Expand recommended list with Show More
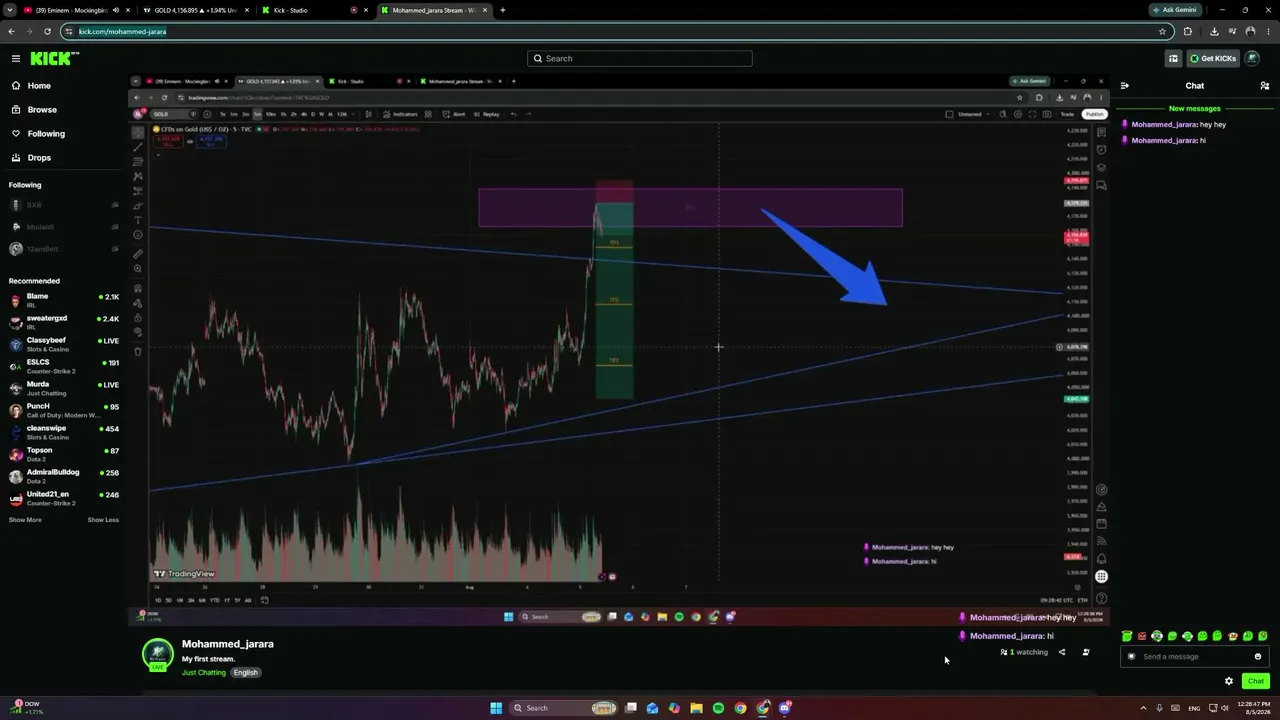Screen dimensions: 1280x720 pos(25,520)
